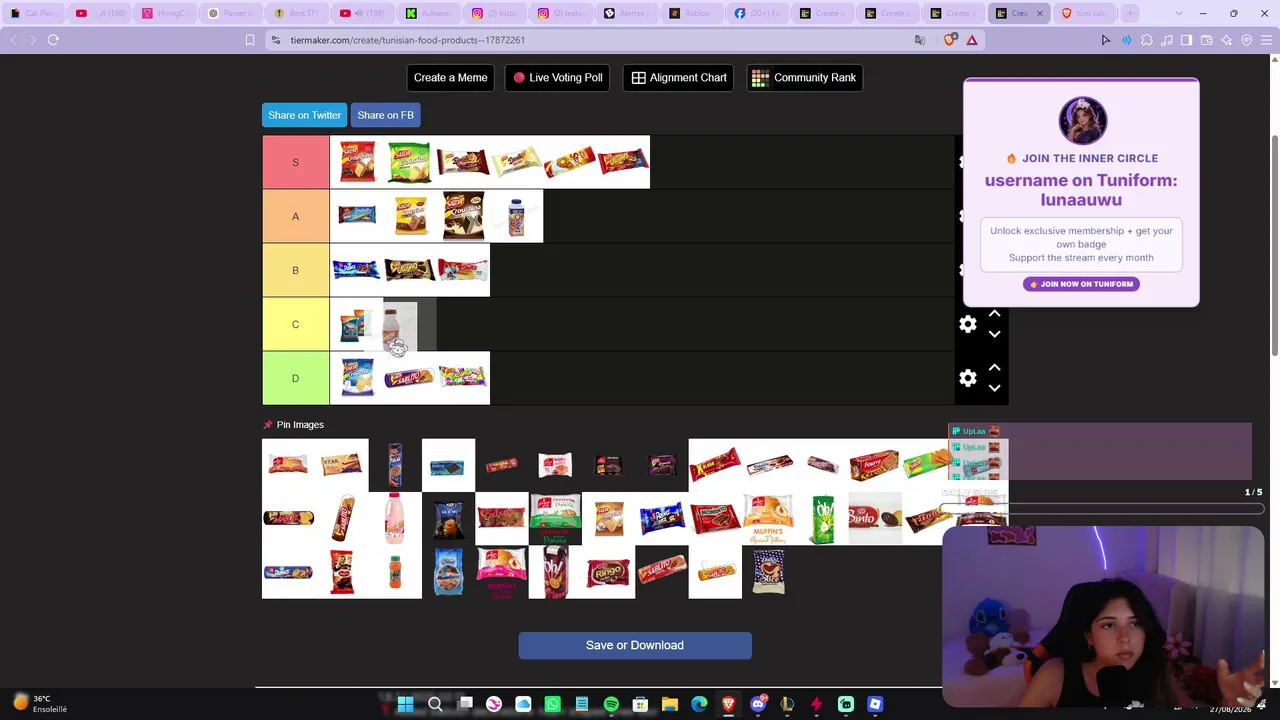Open File Explorer from the taskbar
Image resolution: width=1280 pixels, height=720 pixels.
click(x=670, y=704)
